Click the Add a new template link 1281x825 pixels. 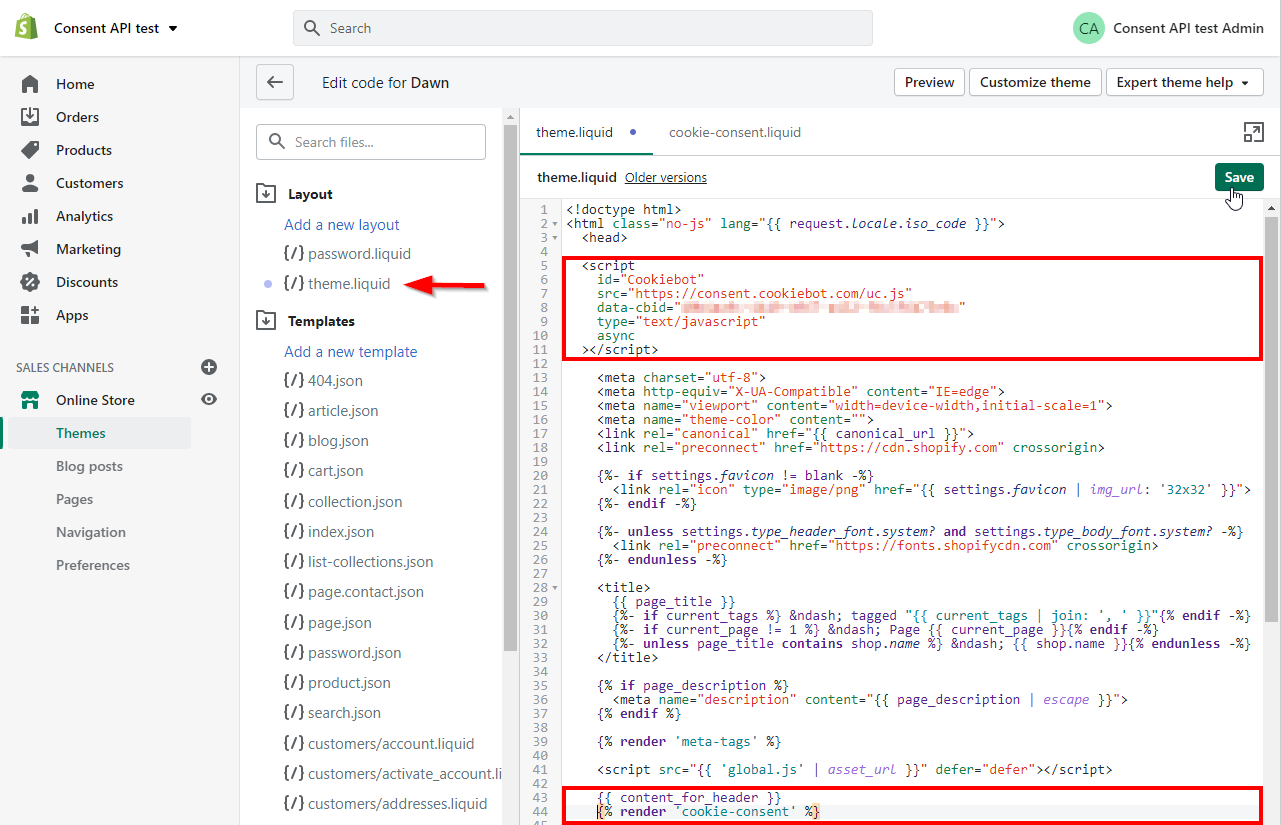[x=351, y=352]
